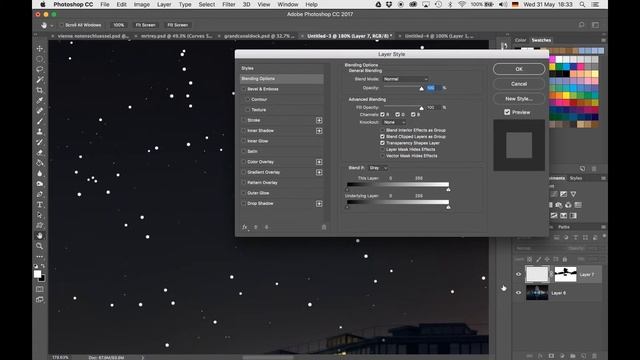Add another Drop Shadow with plus icon
This screenshot has width=640, height=360.
(319, 203)
